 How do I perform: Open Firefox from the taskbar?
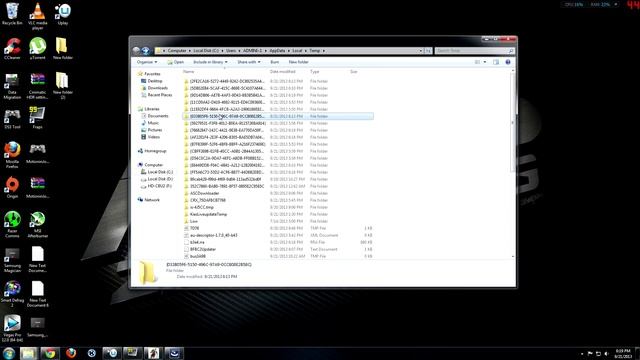pos(71,353)
